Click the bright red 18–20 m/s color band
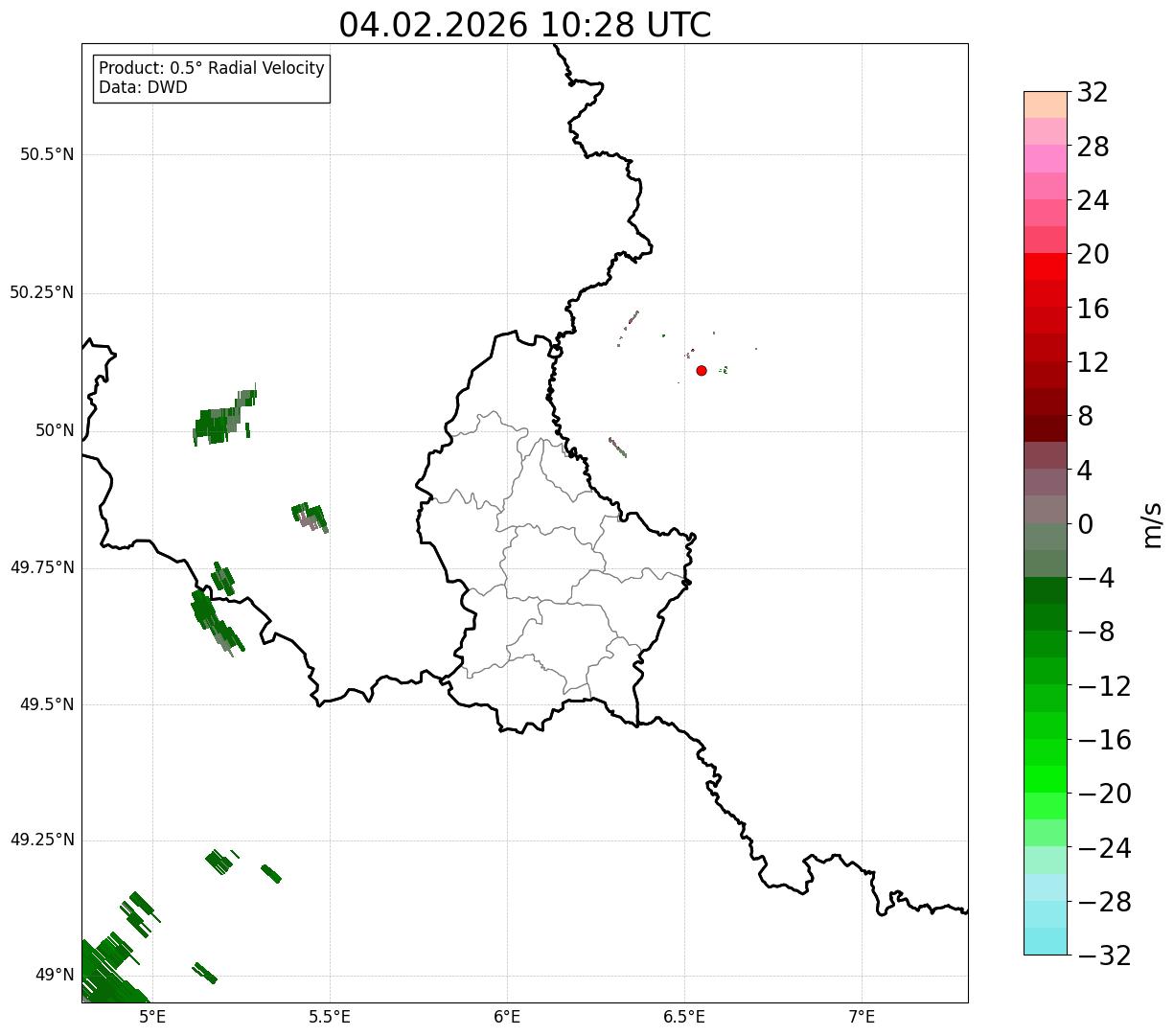 1046,266
